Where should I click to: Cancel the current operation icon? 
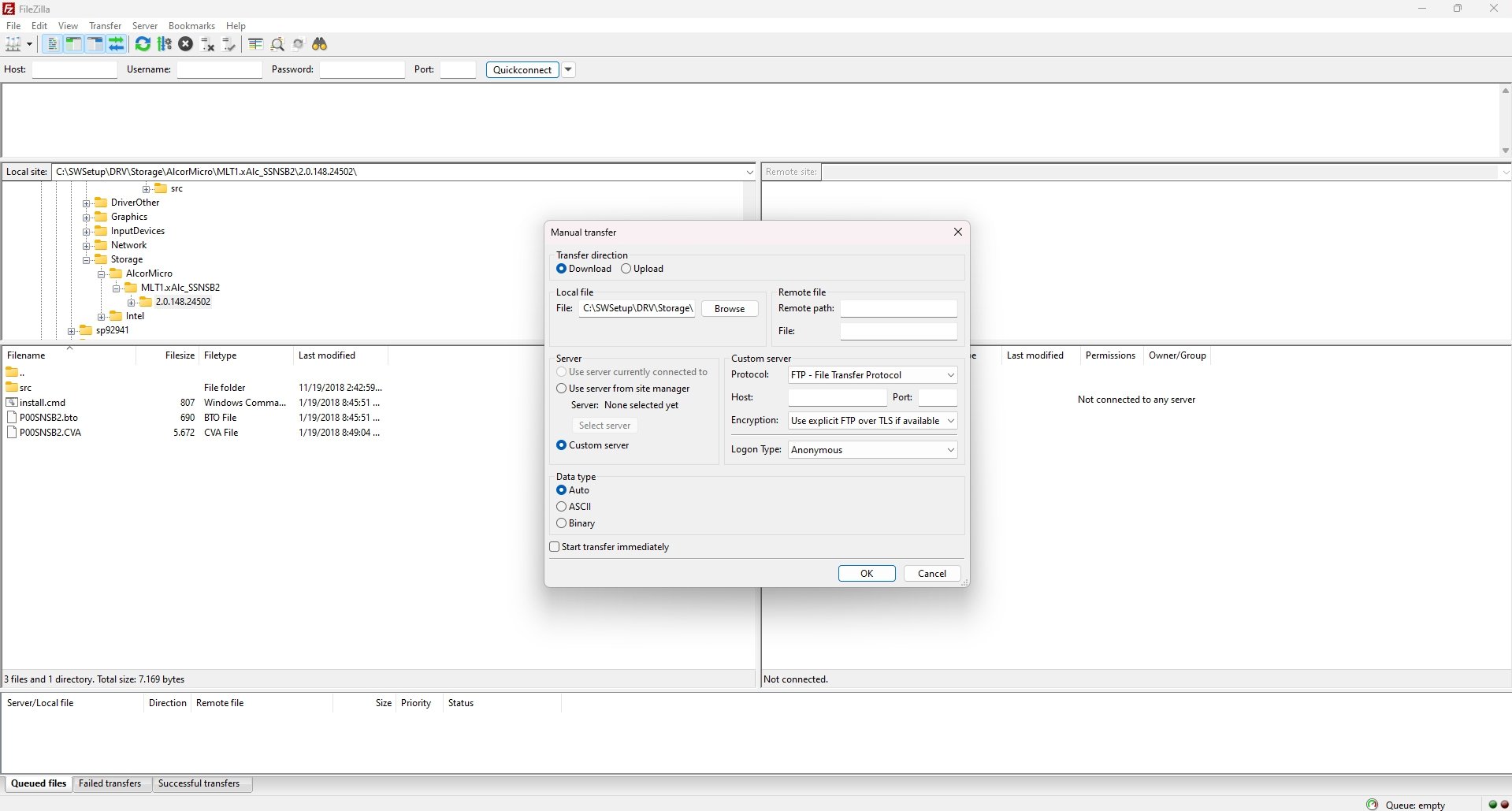pyautogui.click(x=186, y=44)
